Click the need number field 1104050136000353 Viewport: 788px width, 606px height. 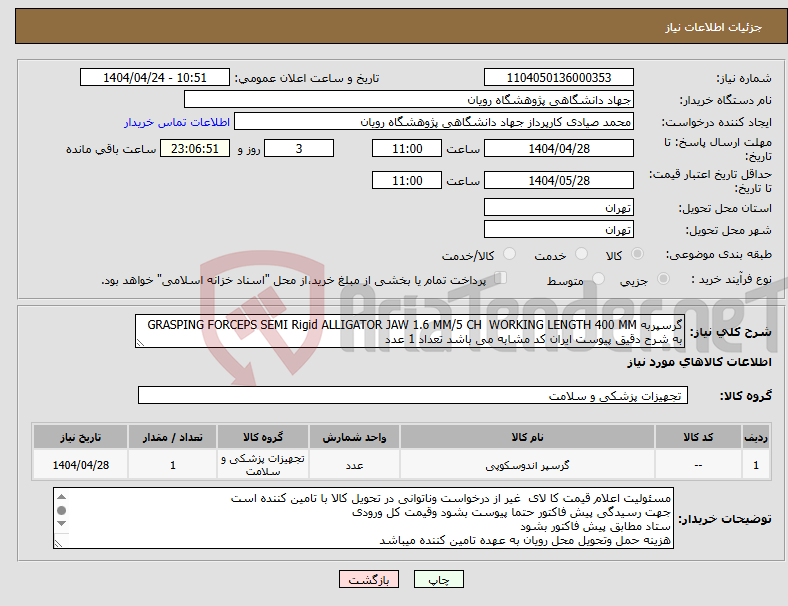[559, 77]
